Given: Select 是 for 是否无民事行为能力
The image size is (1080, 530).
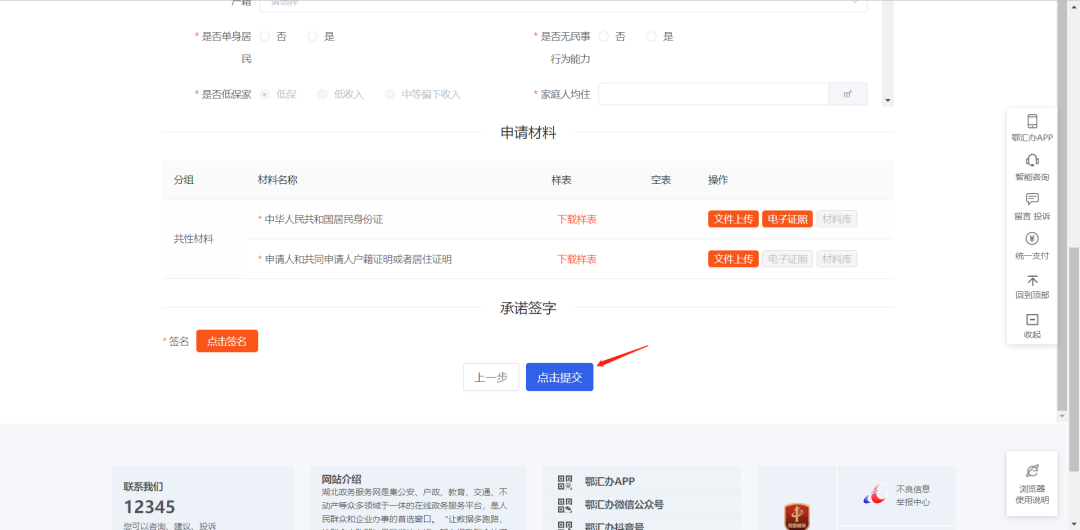Looking at the screenshot, I should tap(652, 37).
